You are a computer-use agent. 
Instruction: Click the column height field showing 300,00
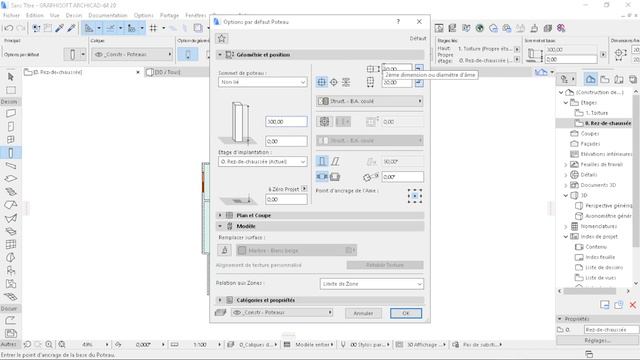coord(286,122)
